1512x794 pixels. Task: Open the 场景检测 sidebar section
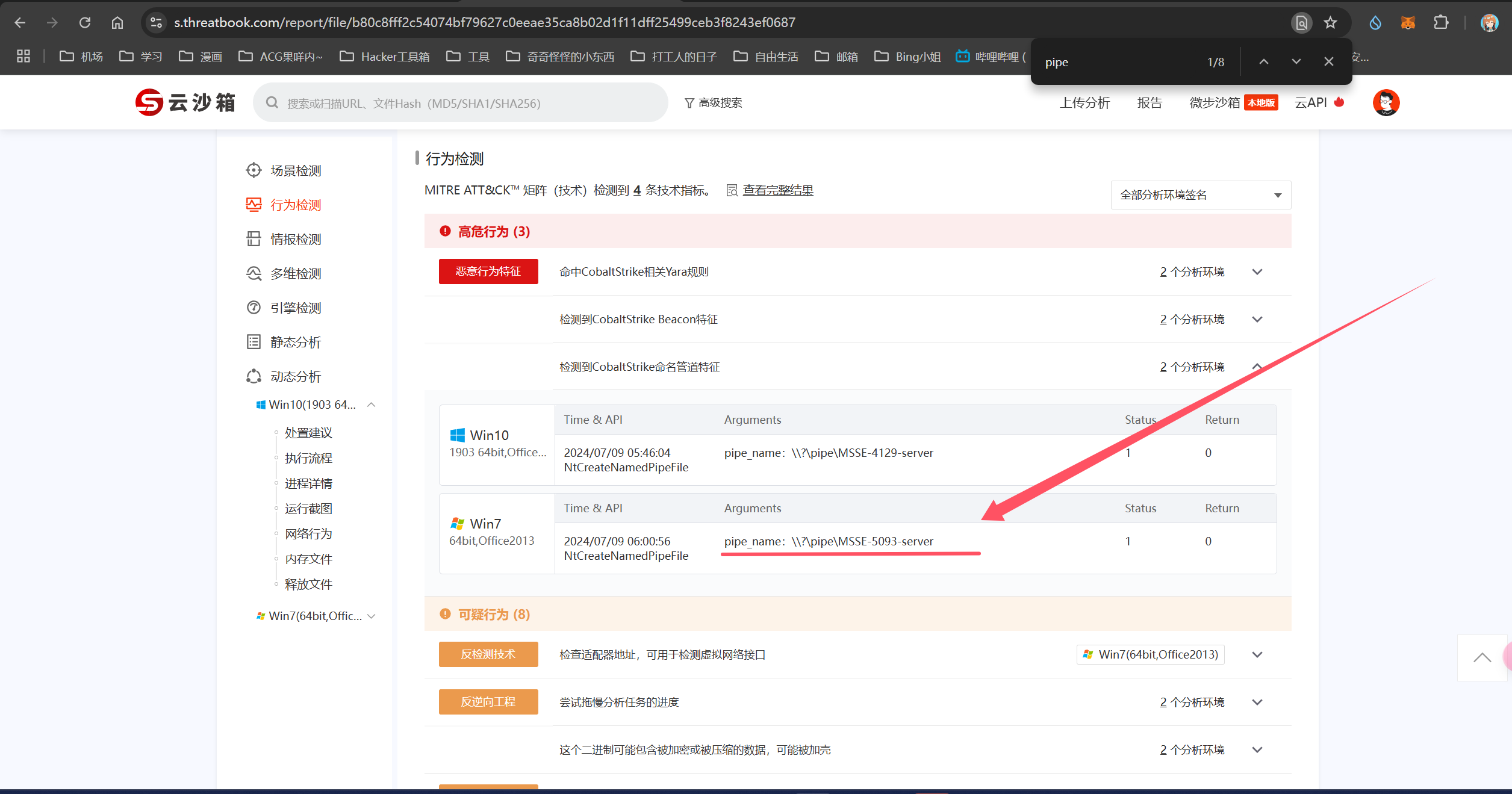click(x=295, y=171)
